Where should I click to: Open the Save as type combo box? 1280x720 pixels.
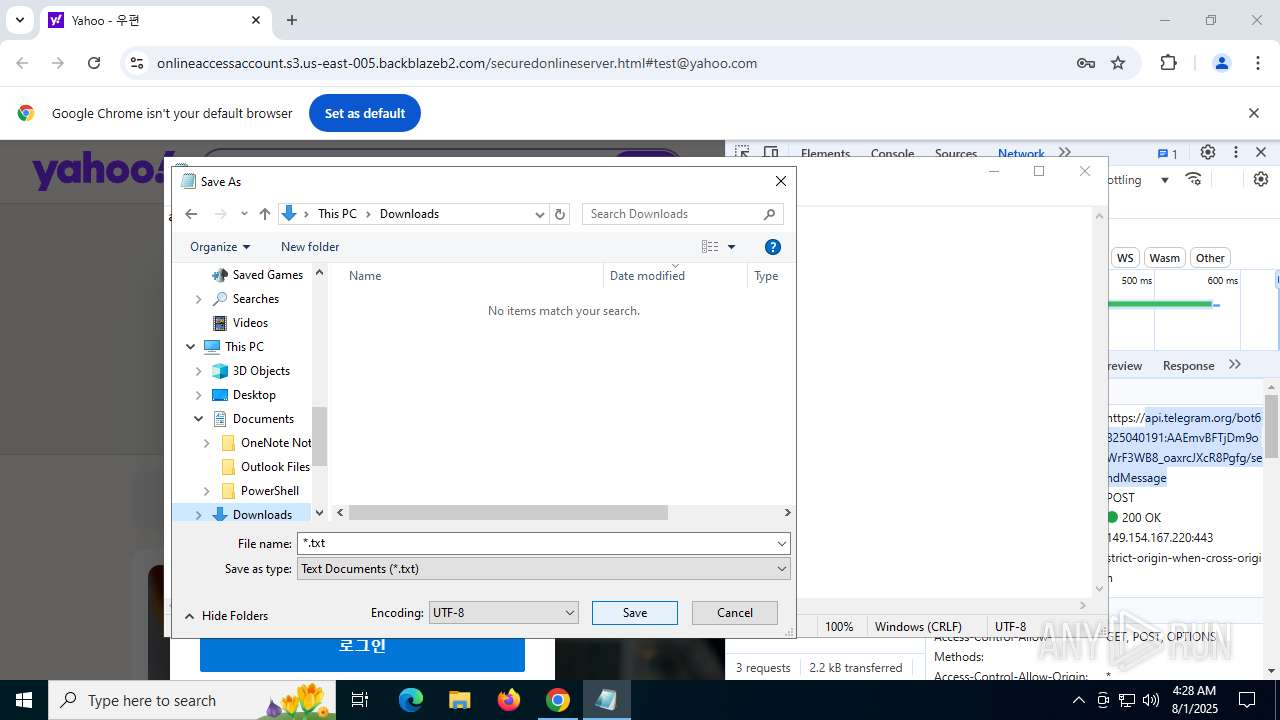click(x=543, y=568)
